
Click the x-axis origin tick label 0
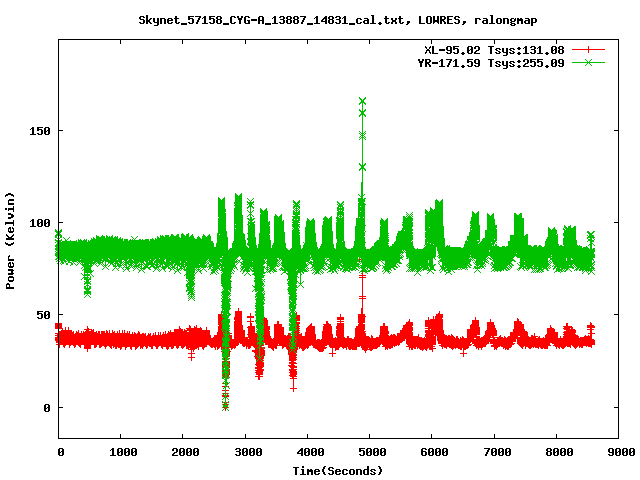pyautogui.click(x=61, y=452)
